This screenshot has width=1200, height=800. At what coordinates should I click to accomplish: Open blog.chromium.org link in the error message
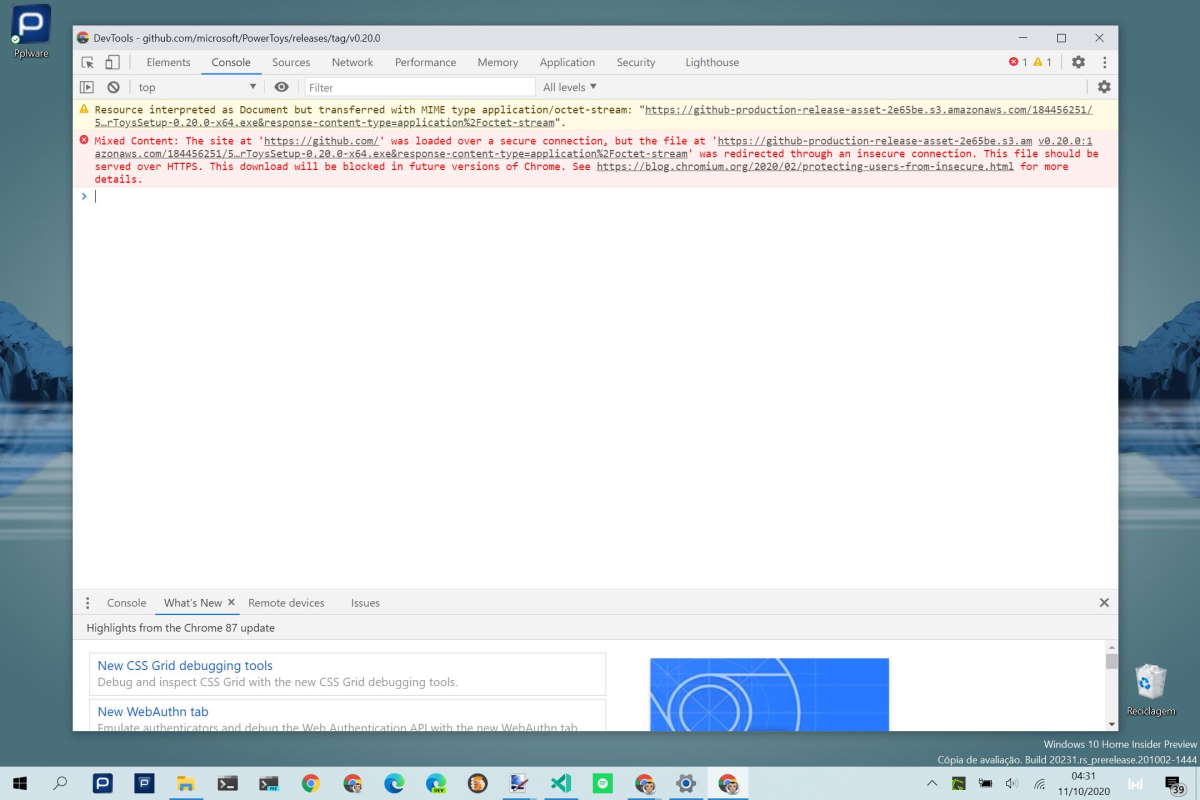click(805, 166)
